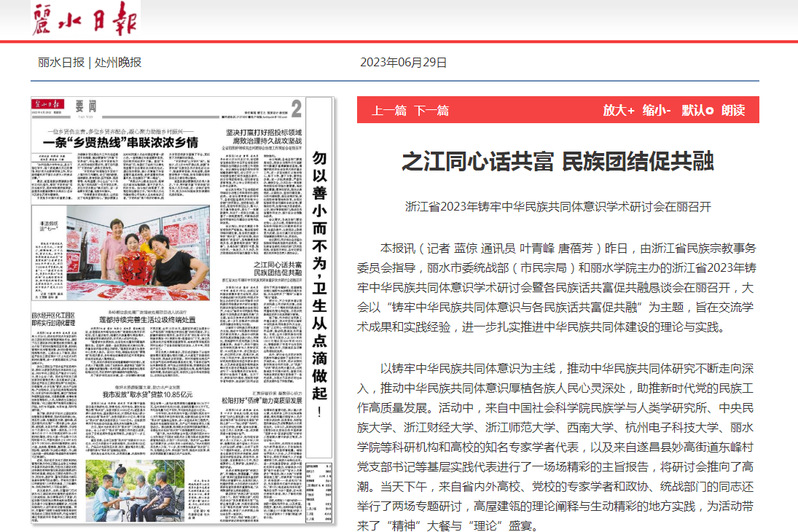The width and height of the screenshot is (798, 532).
Task: Reset font size with 默认
Action: coord(696,110)
